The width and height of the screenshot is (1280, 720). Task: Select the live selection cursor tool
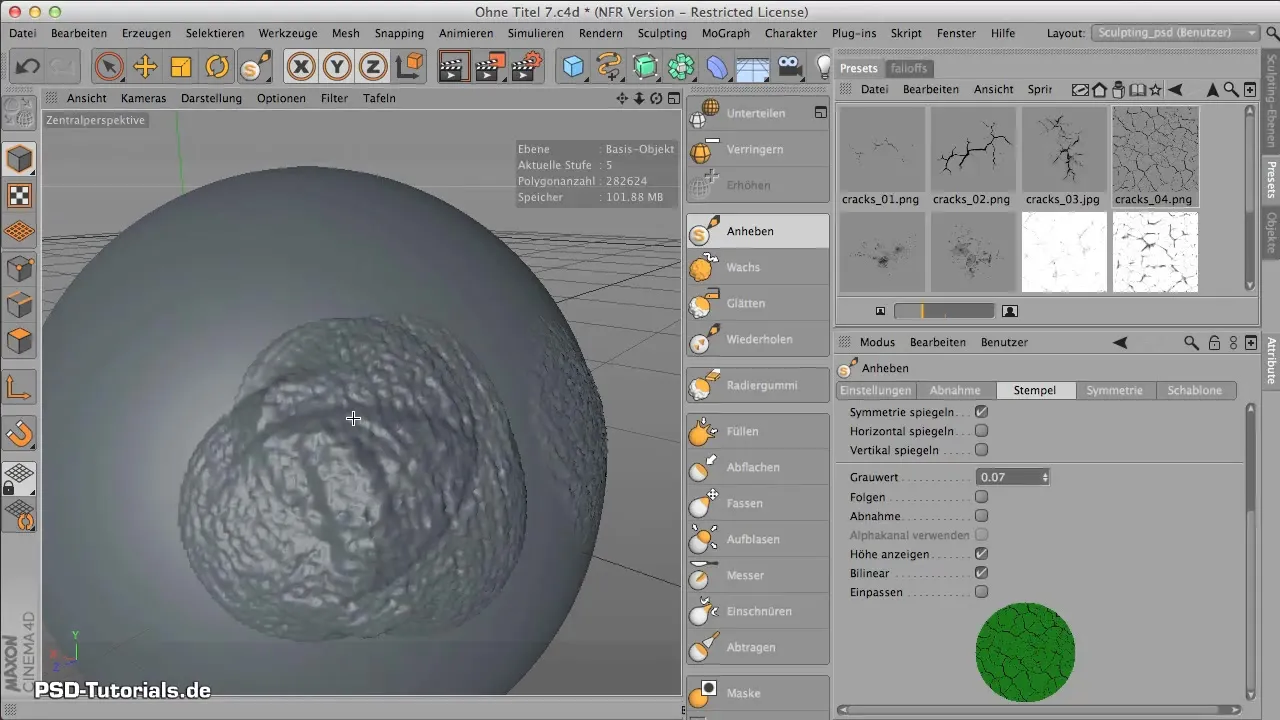point(109,67)
